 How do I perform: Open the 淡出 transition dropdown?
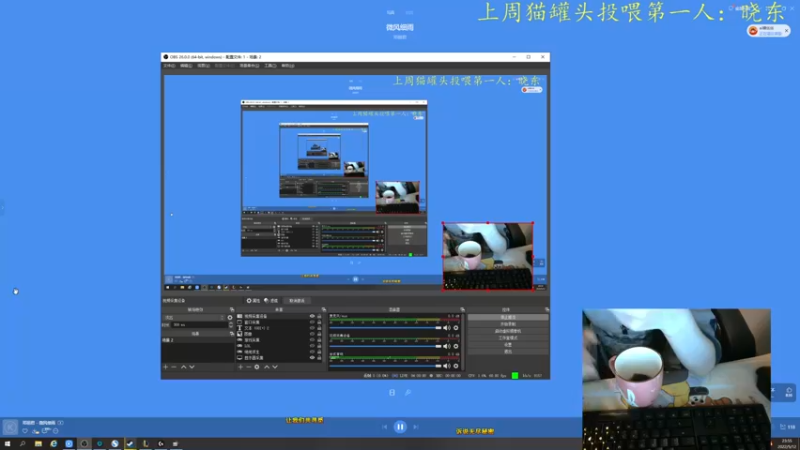(x=194, y=317)
